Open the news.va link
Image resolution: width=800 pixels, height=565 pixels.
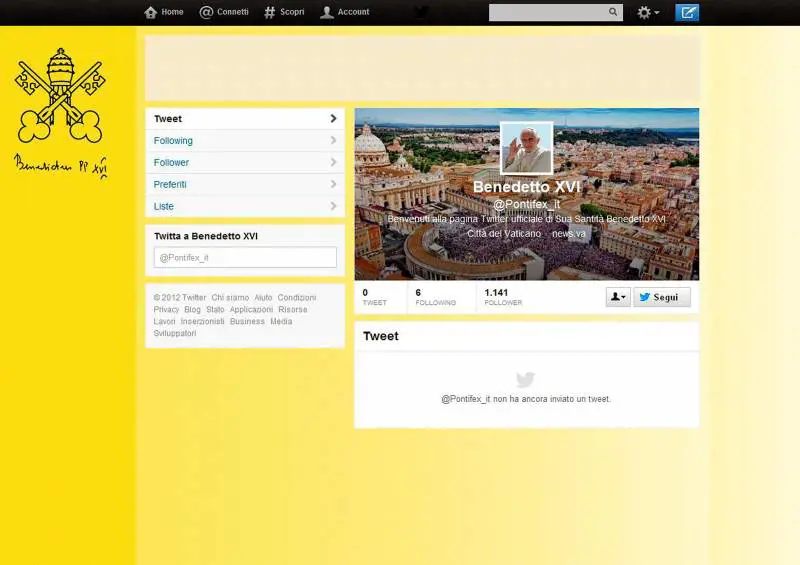point(569,233)
